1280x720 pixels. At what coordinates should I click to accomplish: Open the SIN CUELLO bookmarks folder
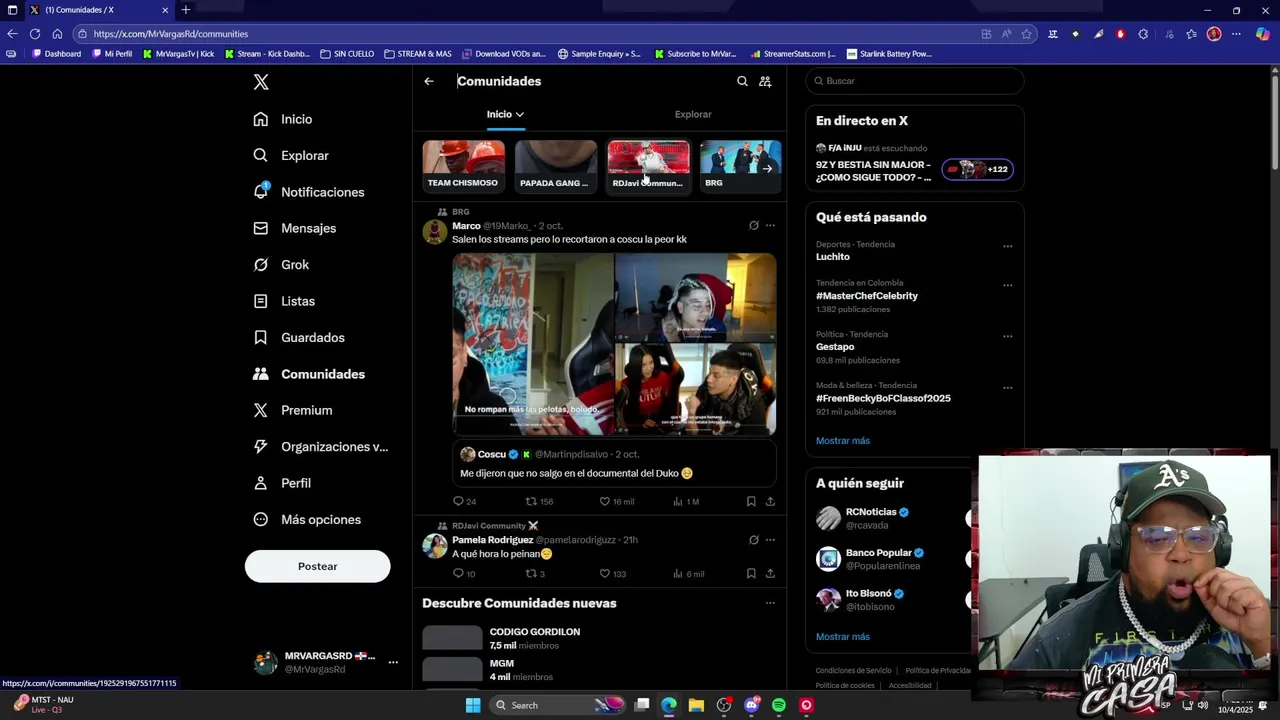pyautogui.click(x=347, y=54)
